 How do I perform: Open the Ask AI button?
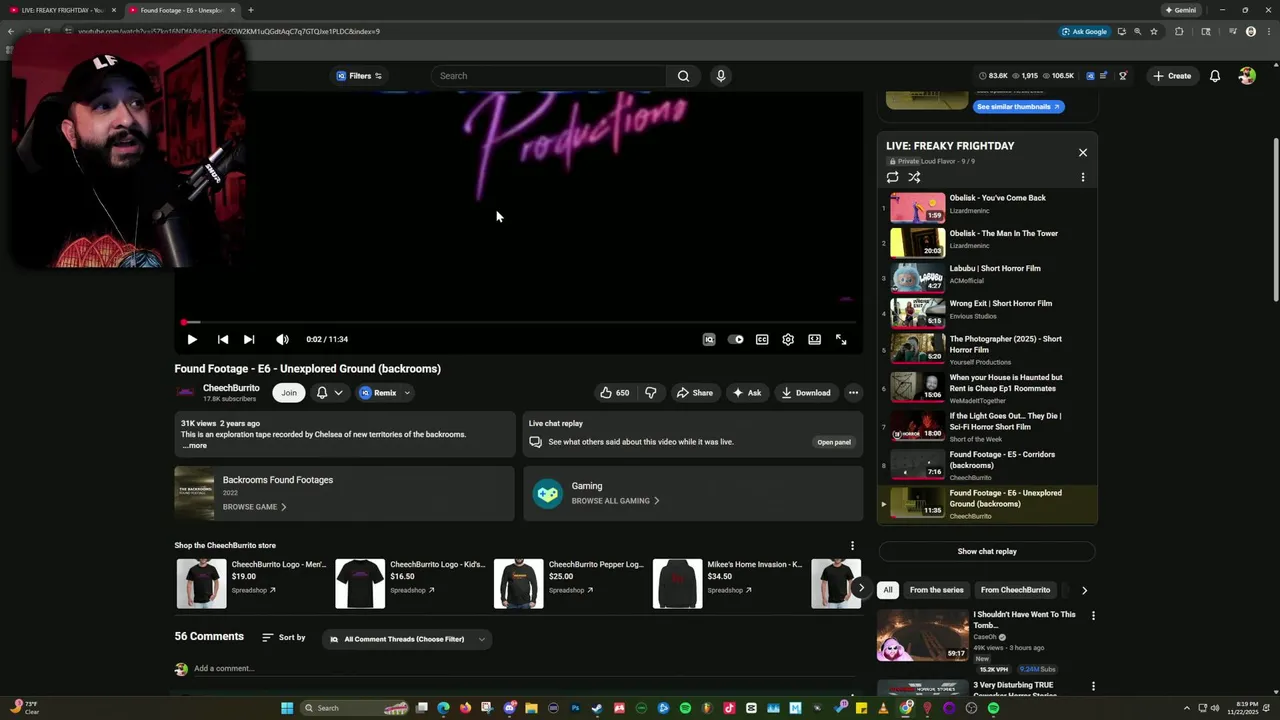(x=747, y=393)
